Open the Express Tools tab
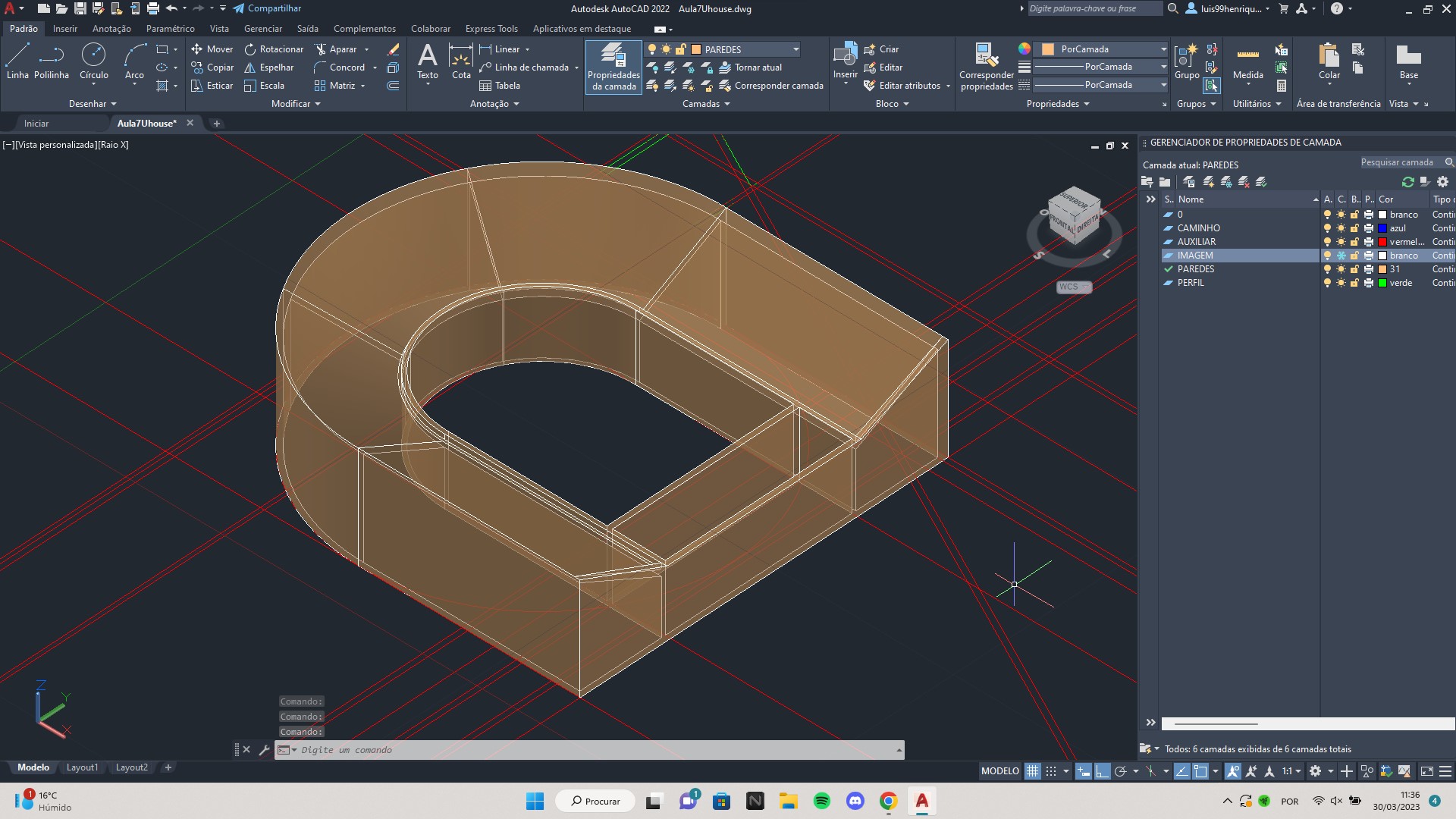Viewport: 1456px width, 819px height. (x=491, y=29)
